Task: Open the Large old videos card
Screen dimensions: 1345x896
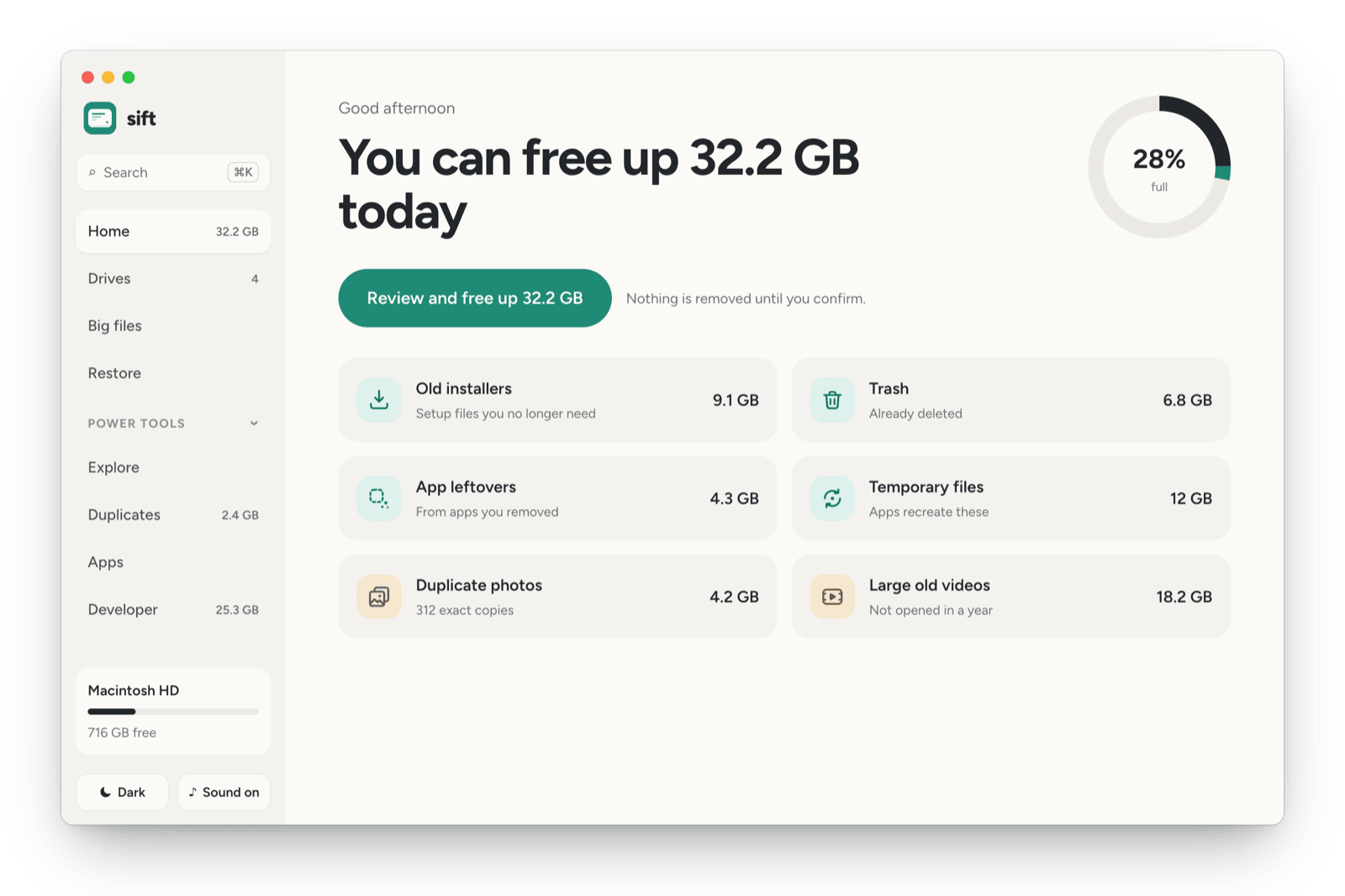Action: [1011, 597]
